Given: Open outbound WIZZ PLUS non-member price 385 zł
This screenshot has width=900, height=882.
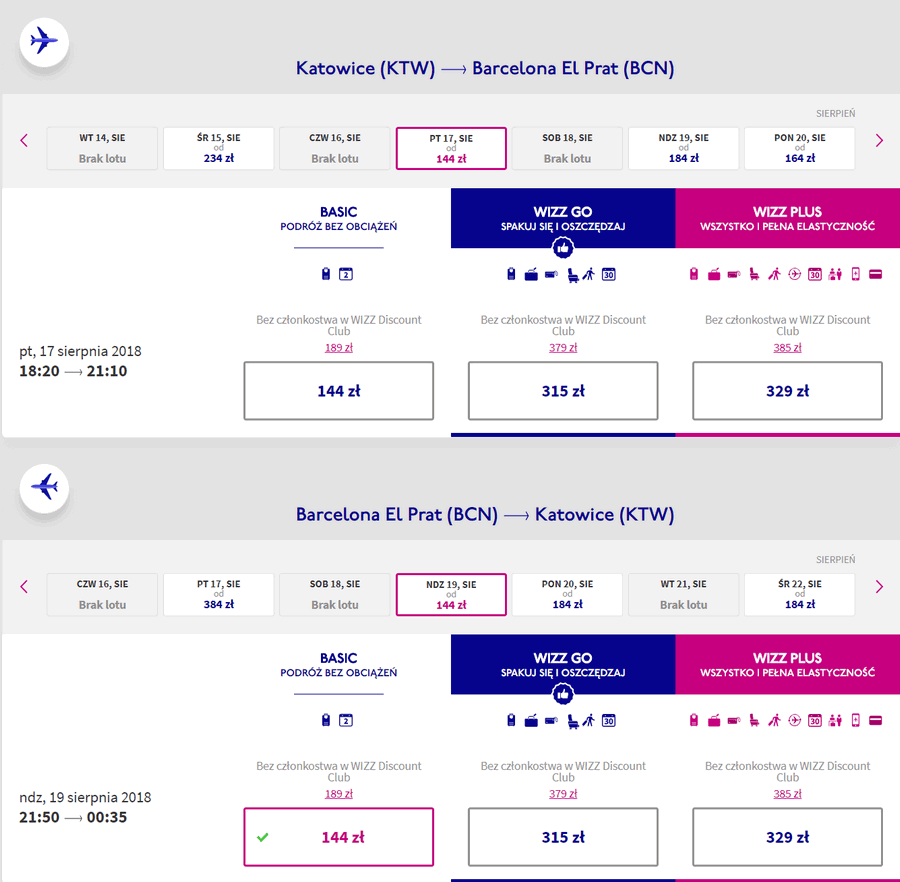Looking at the screenshot, I should [788, 348].
